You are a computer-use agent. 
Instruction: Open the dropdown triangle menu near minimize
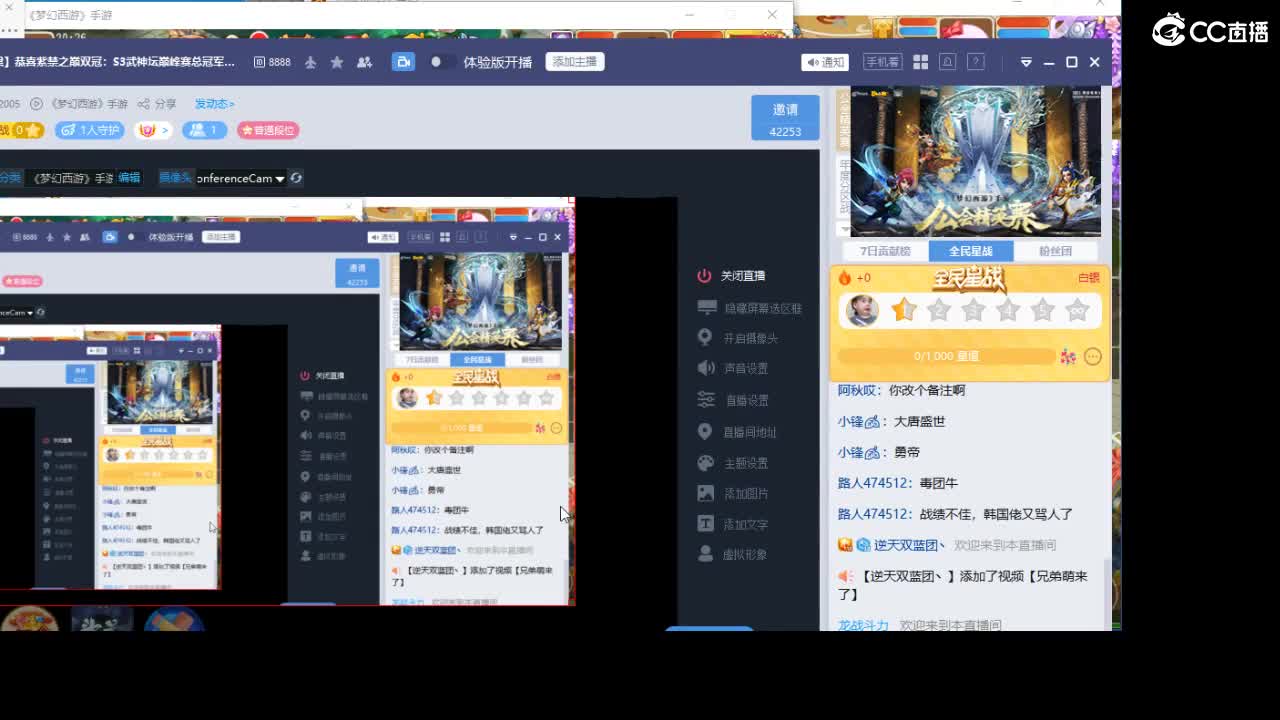pyautogui.click(x=1026, y=62)
